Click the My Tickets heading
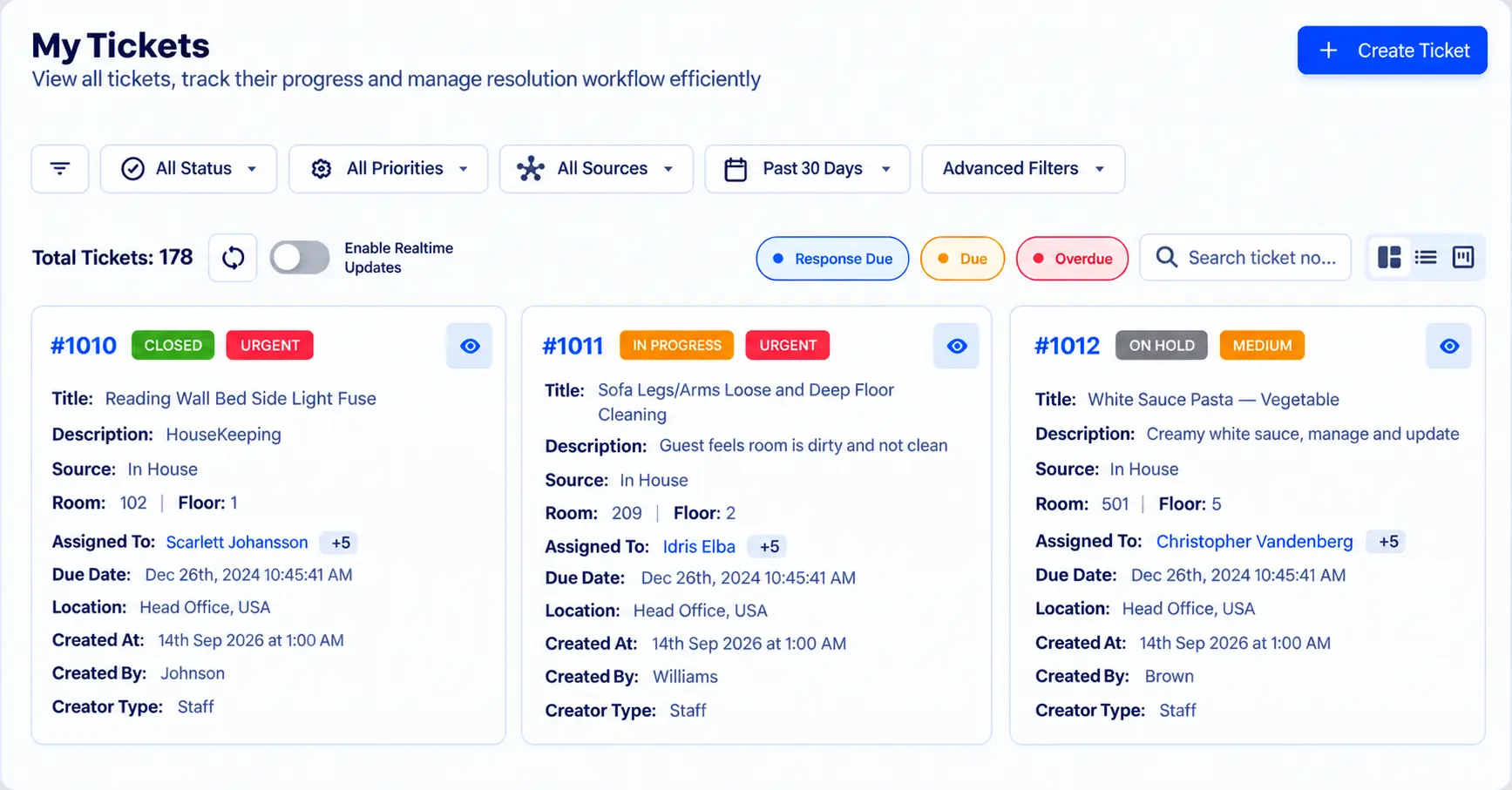1512x790 pixels. (120, 45)
